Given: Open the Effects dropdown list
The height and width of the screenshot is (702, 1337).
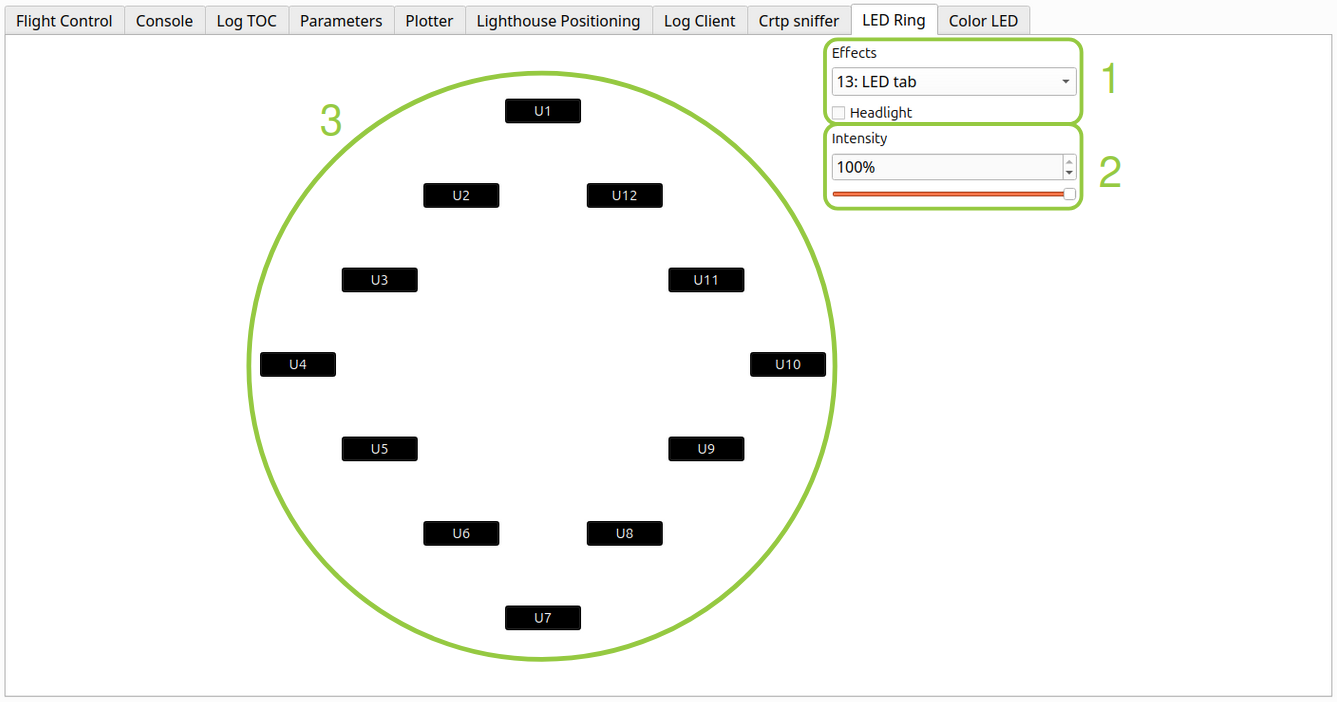Looking at the screenshot, I should (953, 82).
